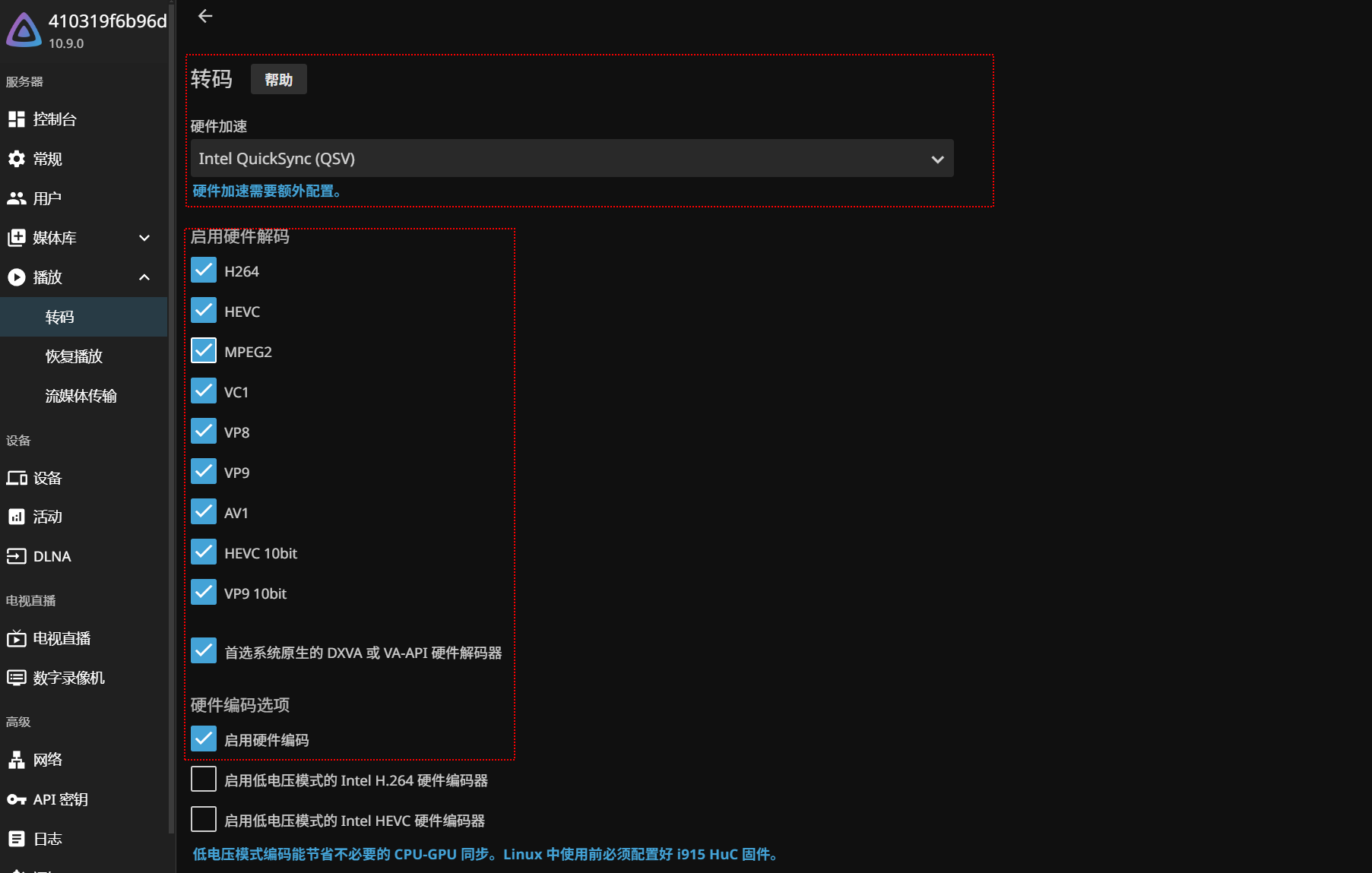Screen dimensions: 1372x873
Task: Disable AV1 hardware decoding
Action: 204,511
